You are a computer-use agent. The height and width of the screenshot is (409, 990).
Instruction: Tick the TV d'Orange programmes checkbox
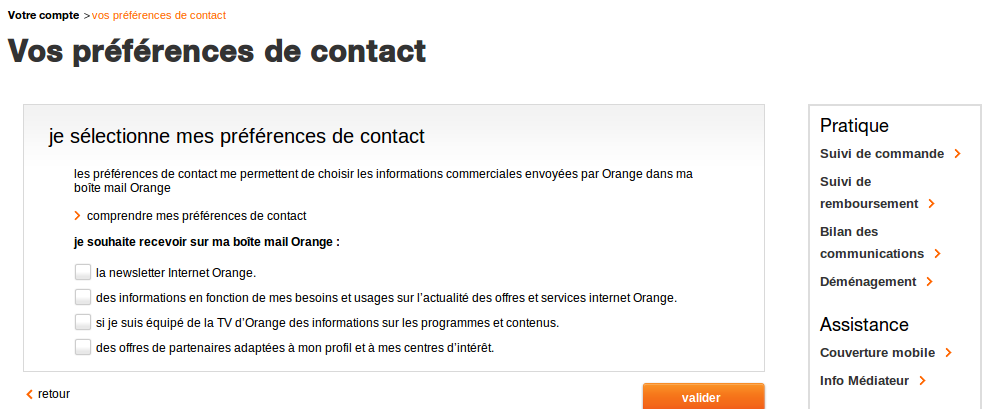tap(82, 322)
